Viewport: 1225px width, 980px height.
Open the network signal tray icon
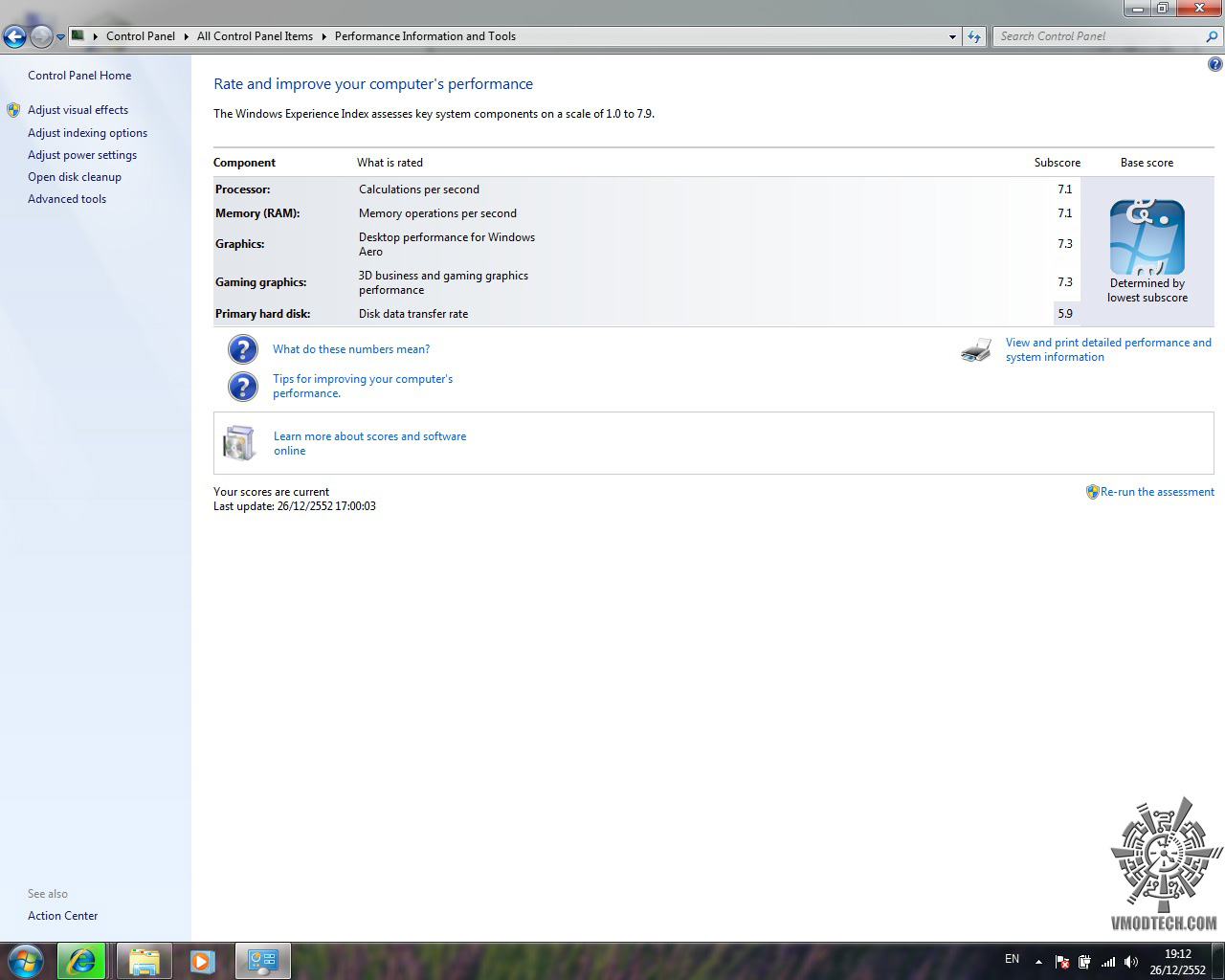[x=1108, y=962]
